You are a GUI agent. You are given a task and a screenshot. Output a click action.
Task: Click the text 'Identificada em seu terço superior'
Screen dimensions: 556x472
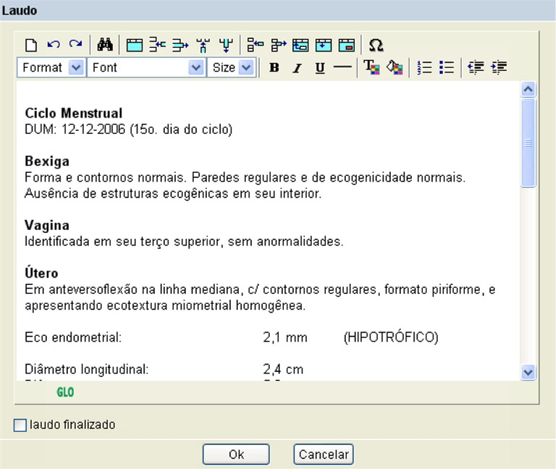[124, 242]
